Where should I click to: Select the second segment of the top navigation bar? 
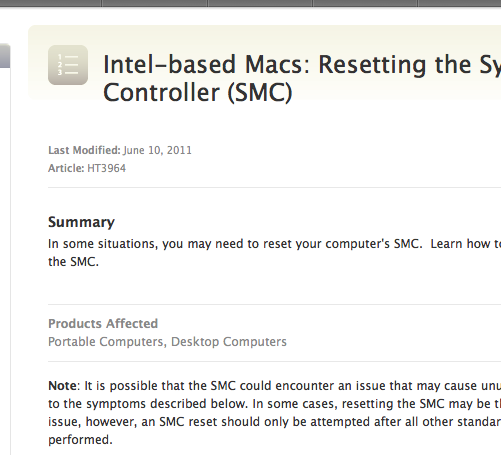click(x=155, y=3)
